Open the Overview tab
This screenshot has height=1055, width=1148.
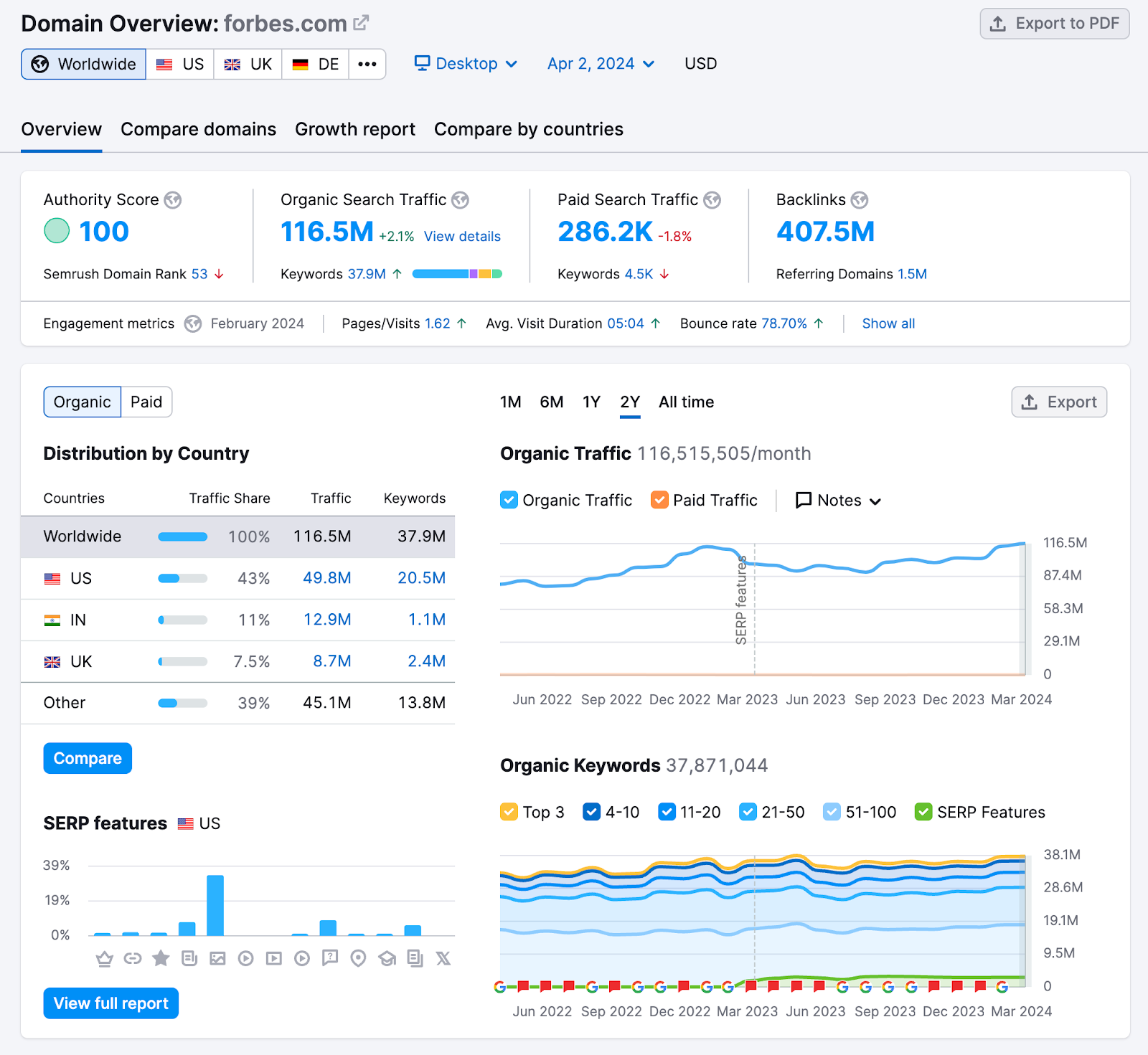pos(62,130)
